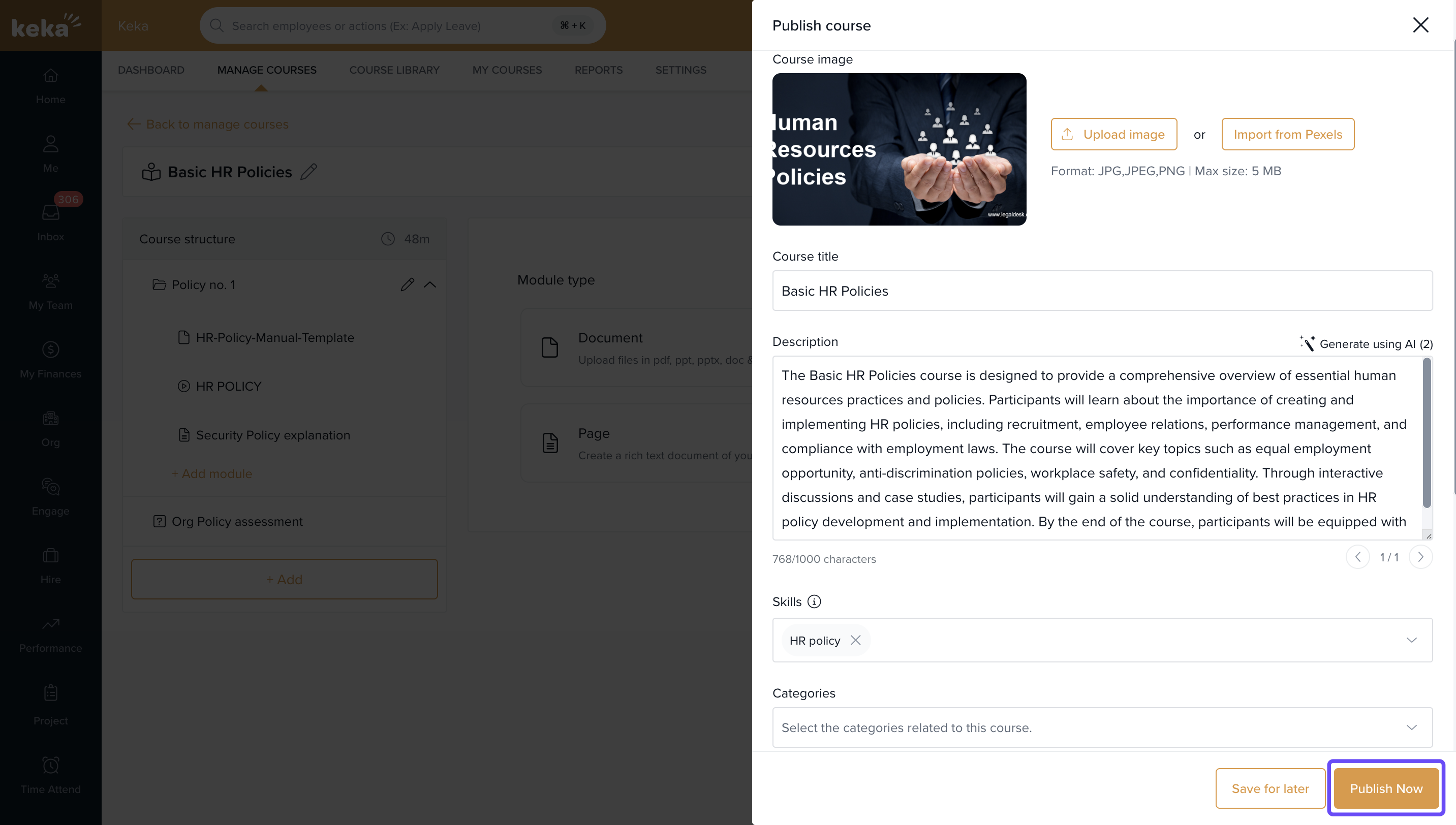1456x825 pixels.
Task: Click the Course title input field
Action: tap(1102, 291)
